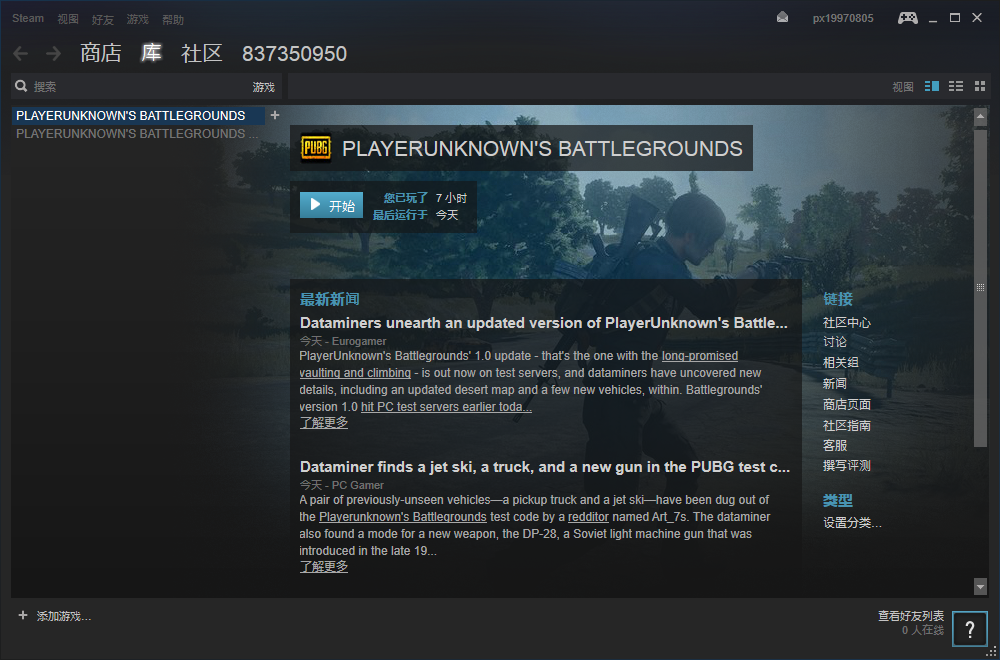Viewport: 1000px width, 660px height.
Task: Click 了解更多 under the PC Gamer article
Action: pos(324,566)
